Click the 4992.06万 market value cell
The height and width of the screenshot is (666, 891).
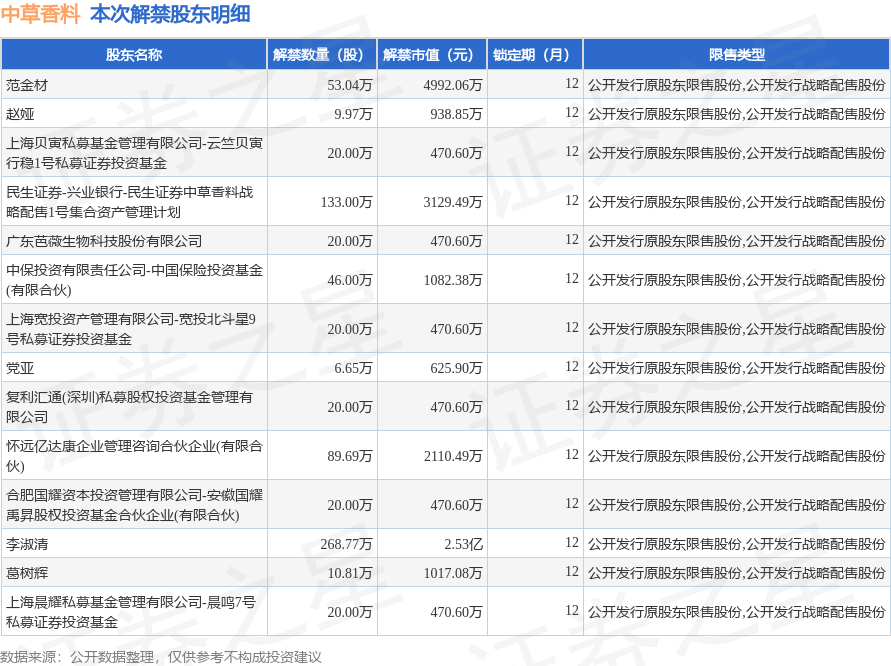[x=452, y=85]
